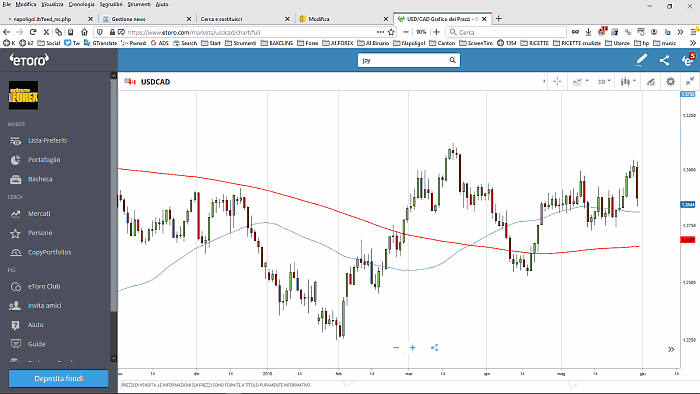Image resolution: width=700 pixels, height=394 pixels.
Task: Click the Deposita fondi button
Action: (58, 378)
